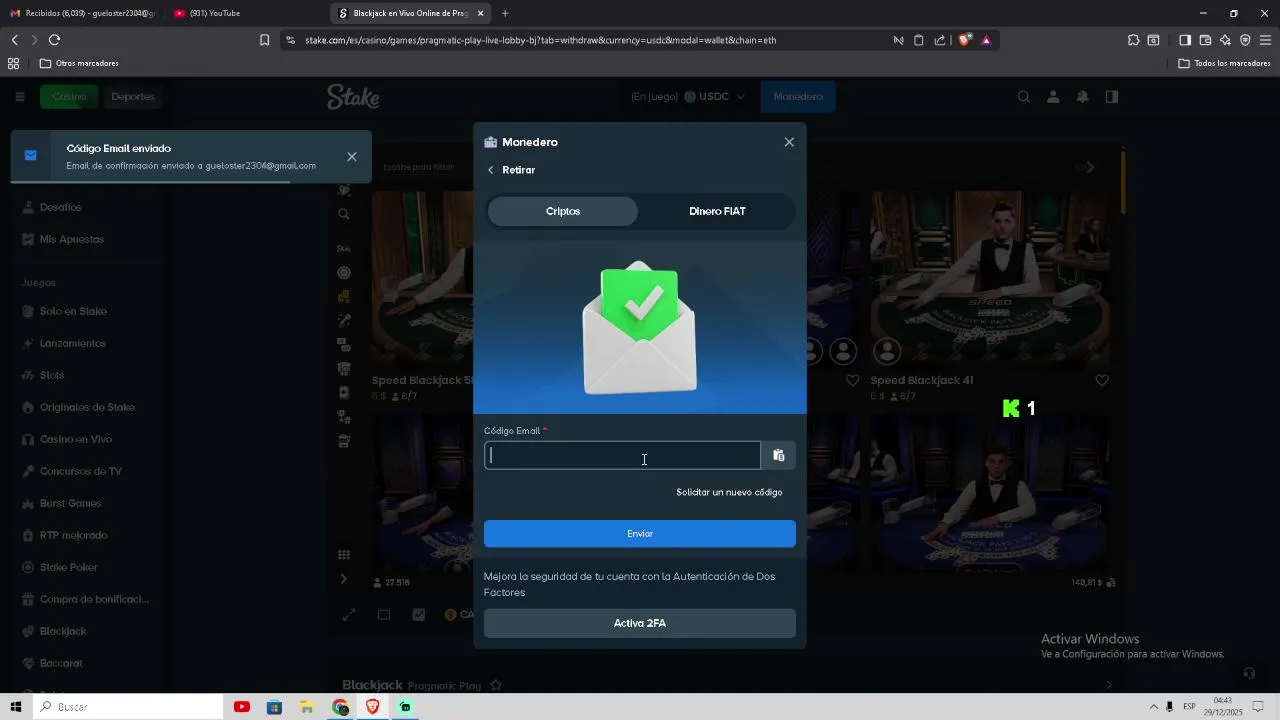Open the Brave wallet icon
This screenshot has width=1280, height=720.
[x=1205, y=40]
